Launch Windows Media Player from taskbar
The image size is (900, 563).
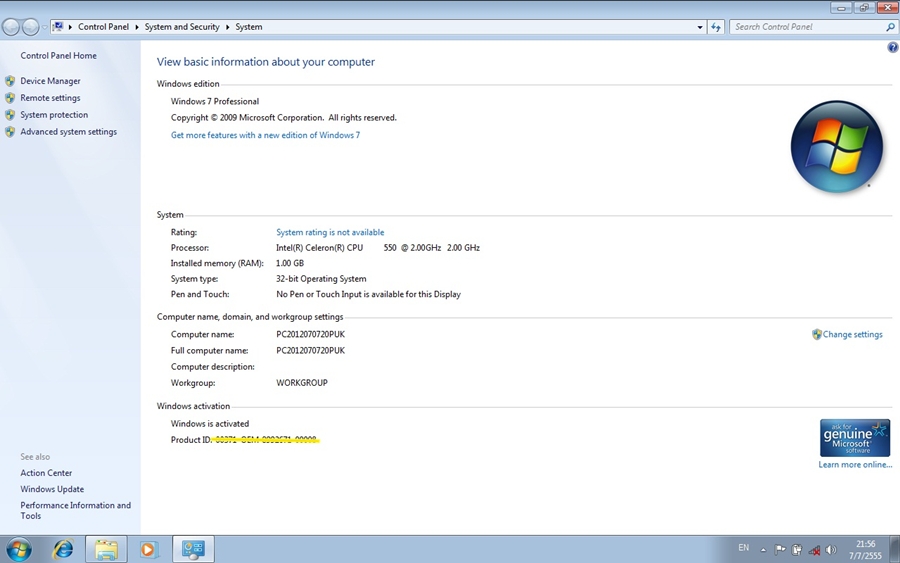tap(148, 549)
